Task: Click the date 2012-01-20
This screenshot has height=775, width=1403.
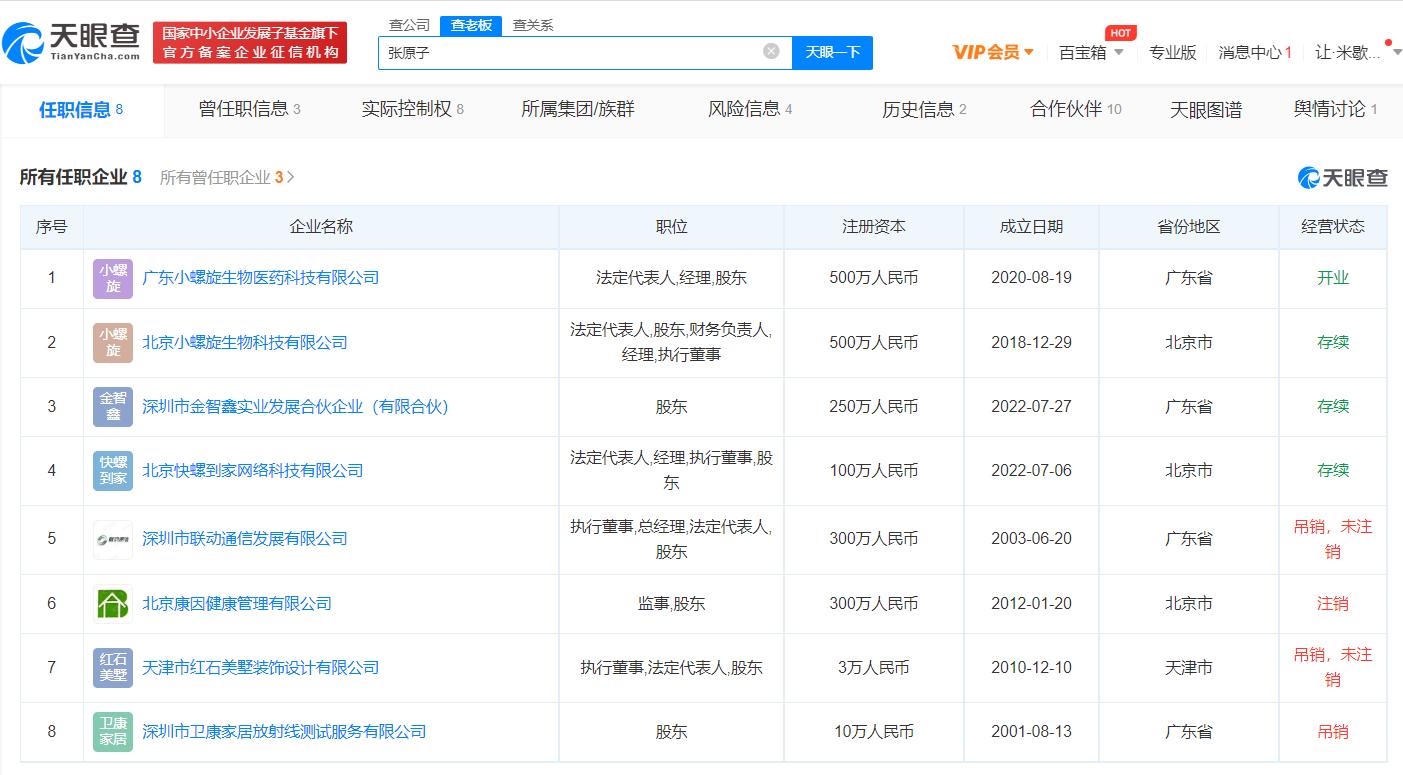Action: [x=1031, y=604]
